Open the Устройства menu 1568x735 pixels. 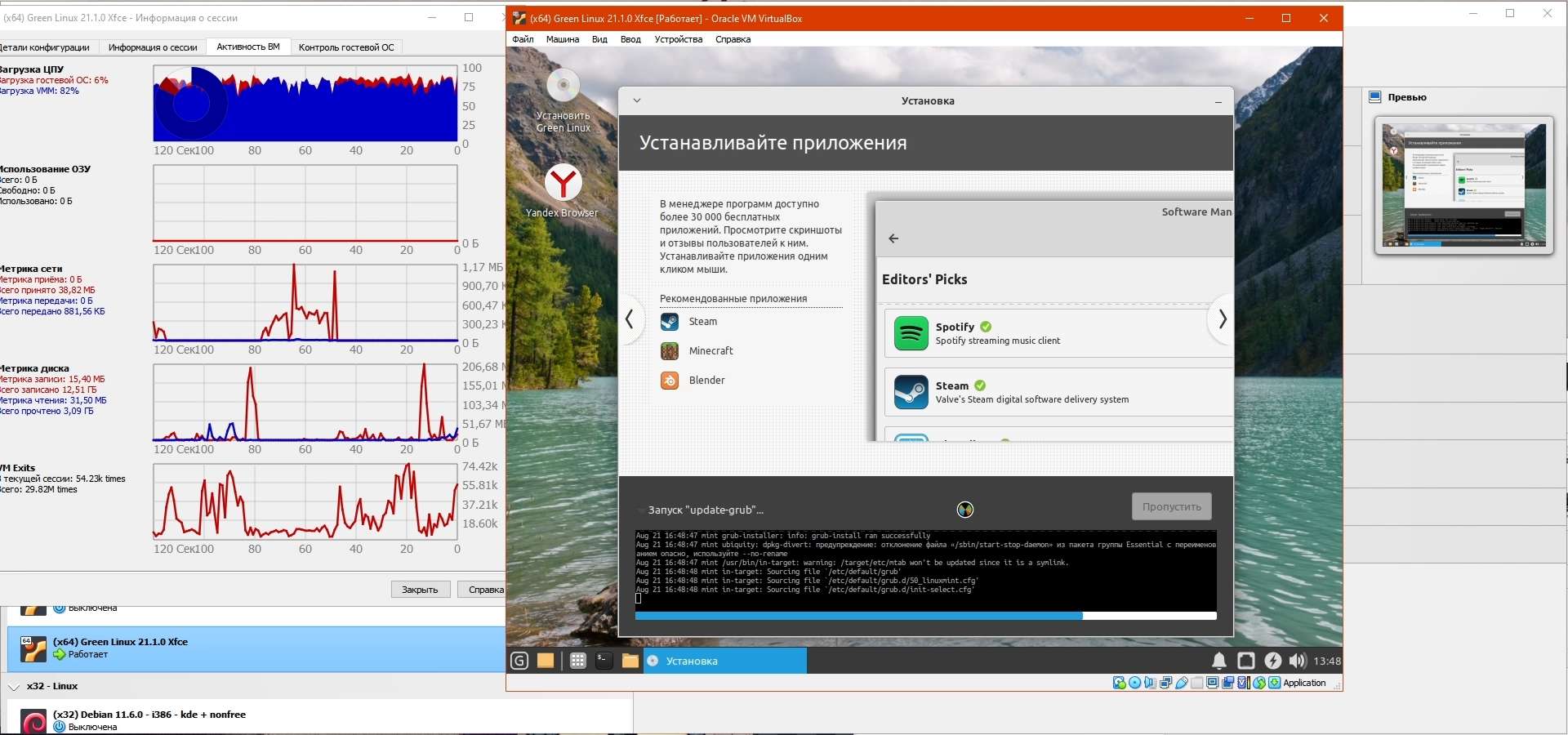click(678, 39)
